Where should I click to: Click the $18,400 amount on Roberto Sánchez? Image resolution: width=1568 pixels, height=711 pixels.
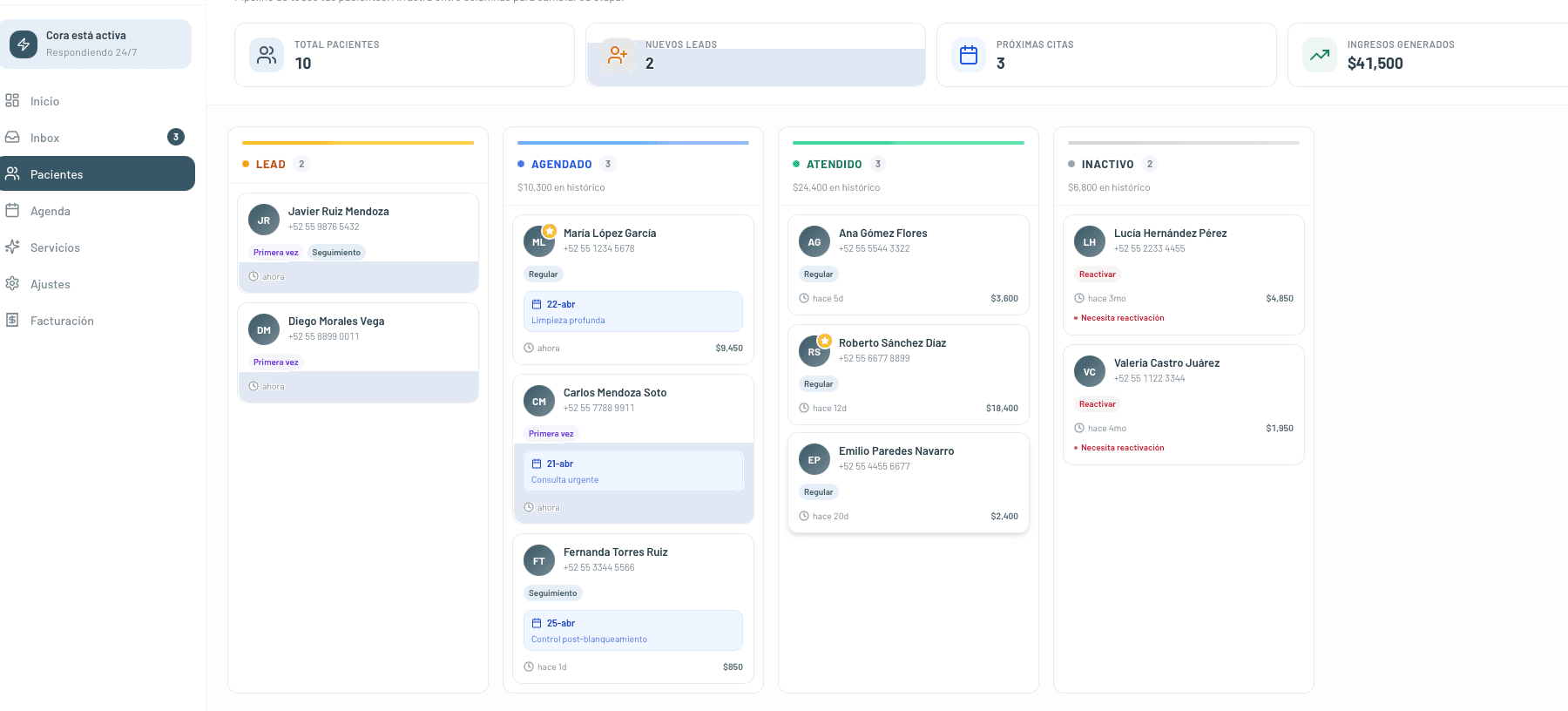pos(1002,408)
